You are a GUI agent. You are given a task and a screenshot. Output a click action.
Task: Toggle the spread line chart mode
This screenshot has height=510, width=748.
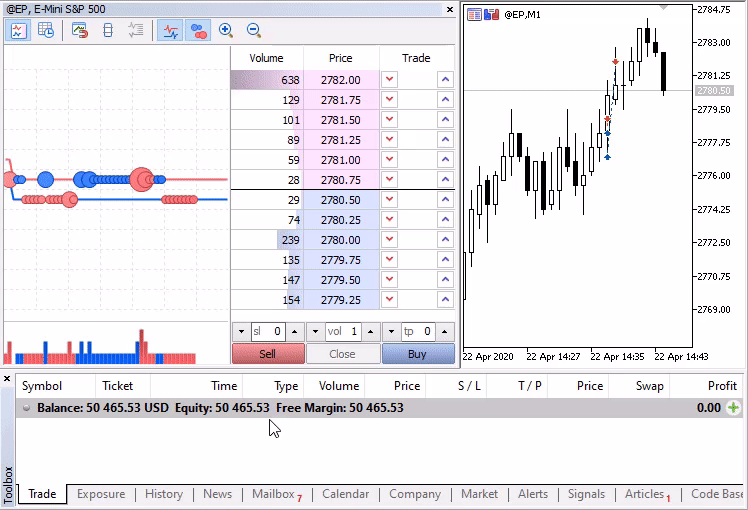(x=170, y=31)
